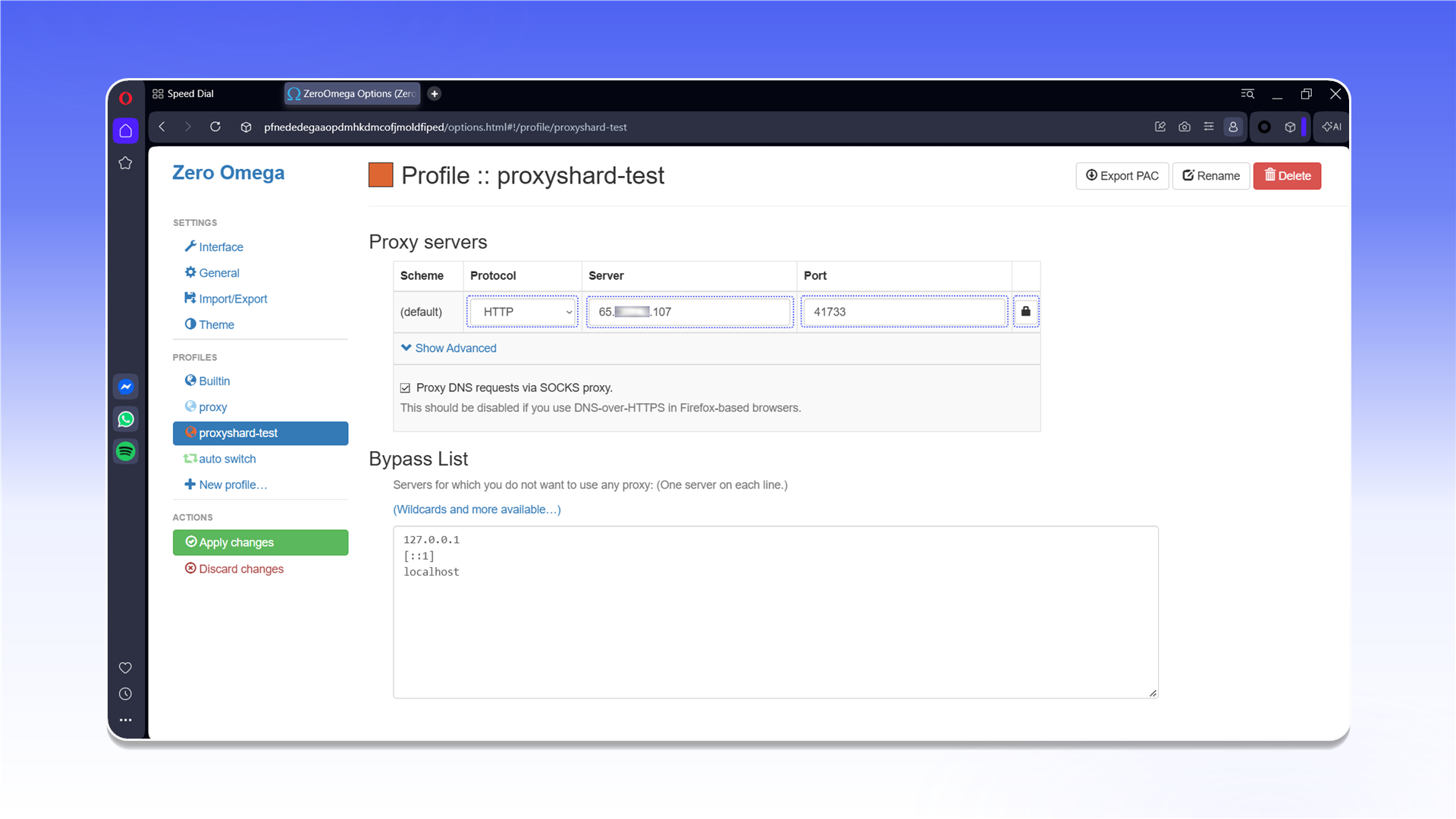Delete the proxyshard-test profile
Viewport: 1456px width, 819px height.
pos(1287,176)
